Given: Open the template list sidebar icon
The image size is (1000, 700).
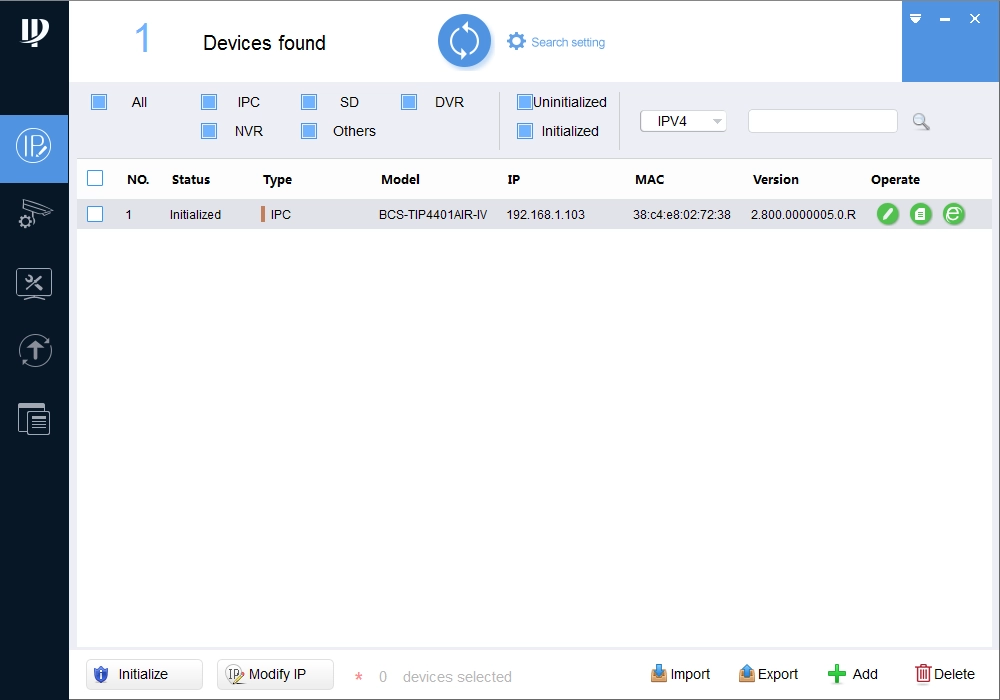Looking at the screenshot, I should tap(34, 419).
